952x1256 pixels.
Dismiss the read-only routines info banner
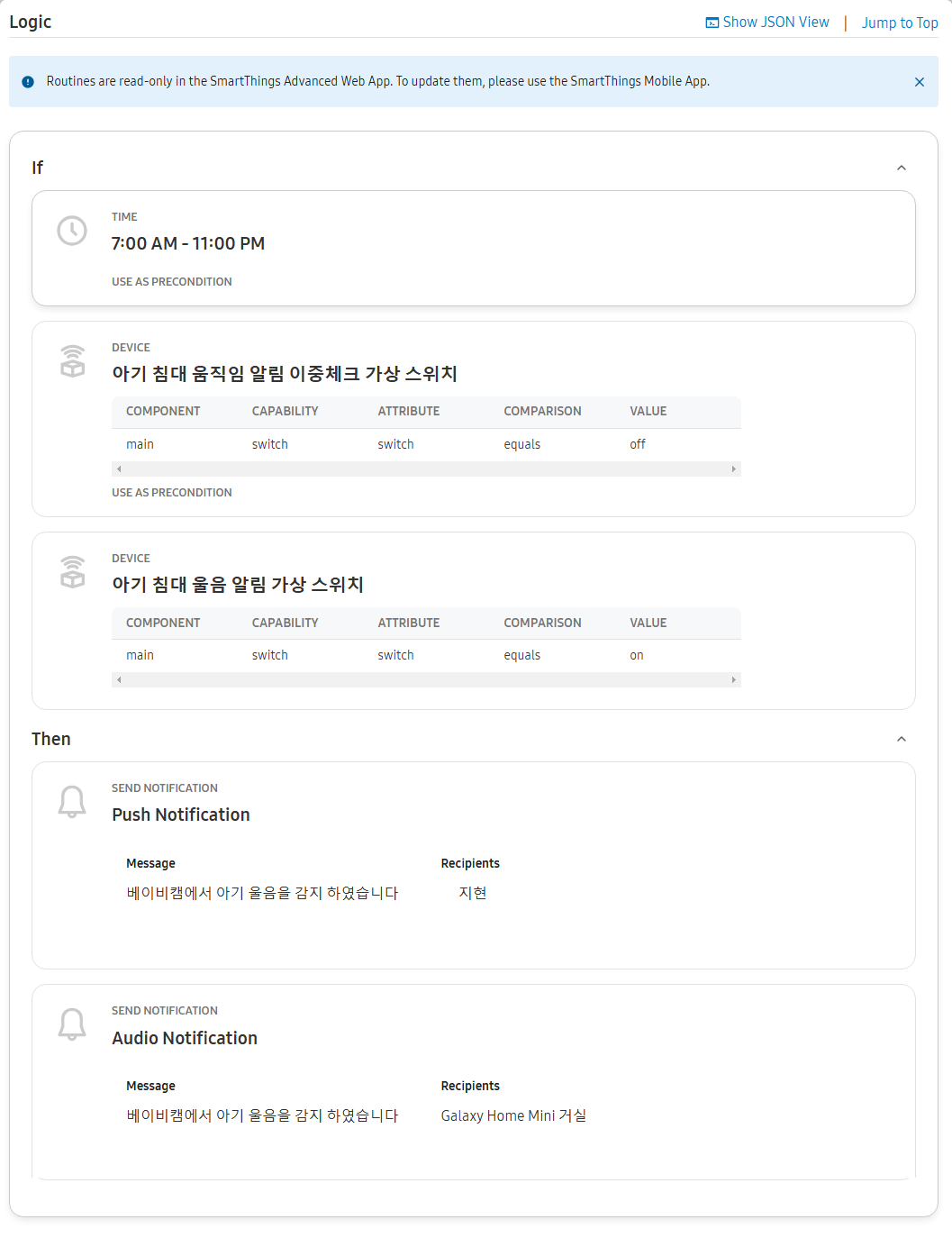click(920, 82)
